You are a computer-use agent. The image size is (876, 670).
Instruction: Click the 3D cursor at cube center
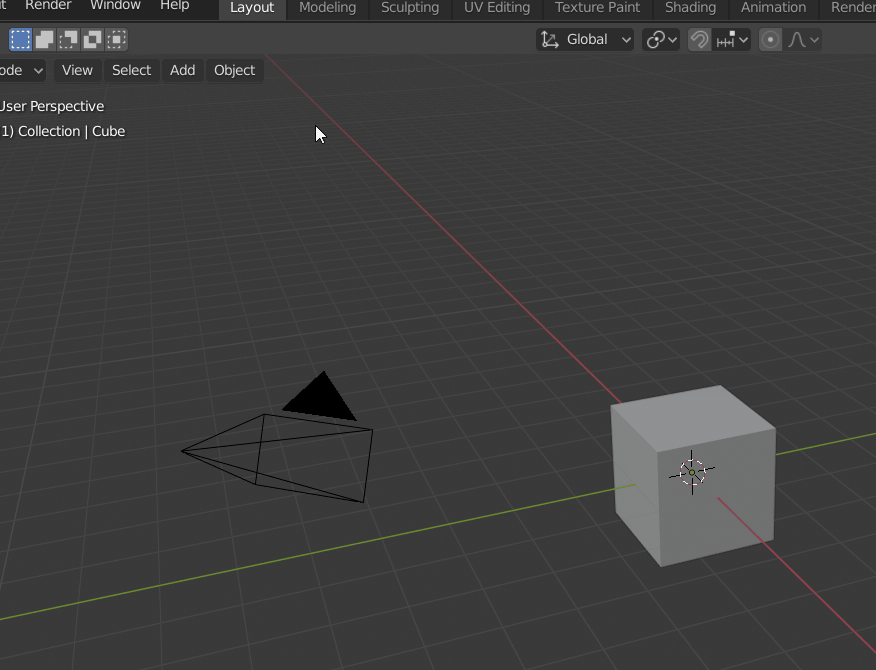point(692,473)
